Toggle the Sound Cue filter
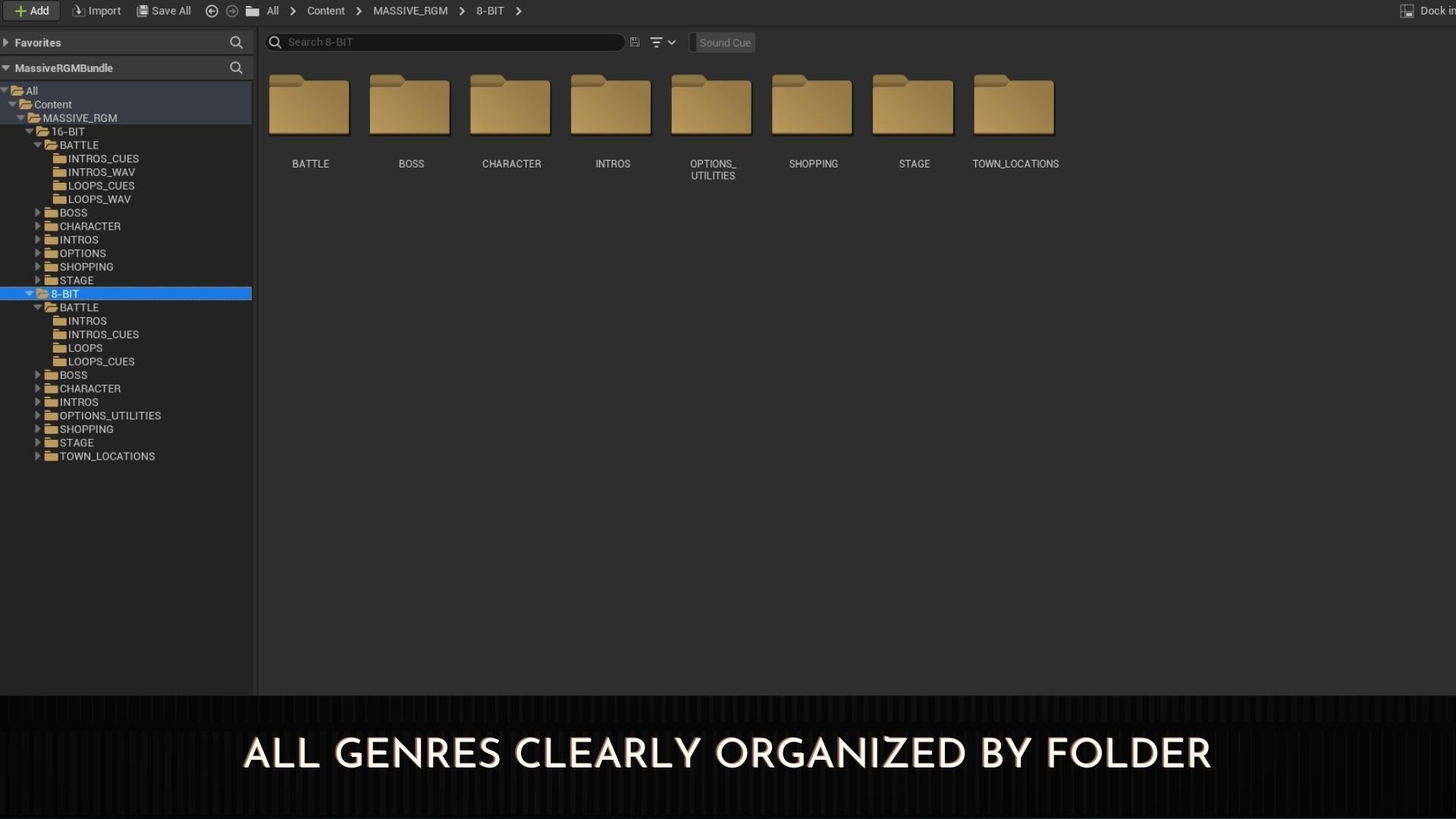Screen dimensions: 1456x819 click(x=724, y=42)
